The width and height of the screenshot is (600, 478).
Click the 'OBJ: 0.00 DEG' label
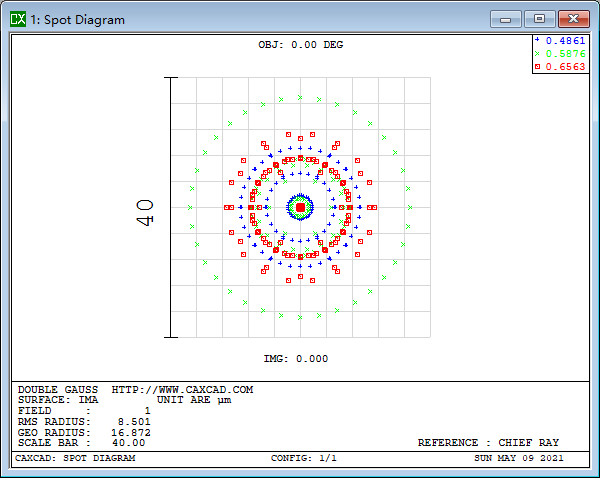[x=300, y=45]
